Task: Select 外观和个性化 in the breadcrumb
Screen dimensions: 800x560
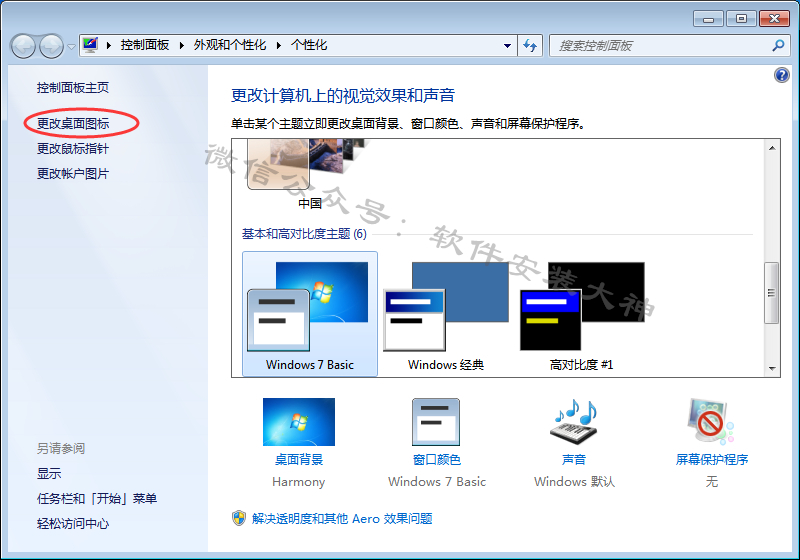Action: pos(230,45)
